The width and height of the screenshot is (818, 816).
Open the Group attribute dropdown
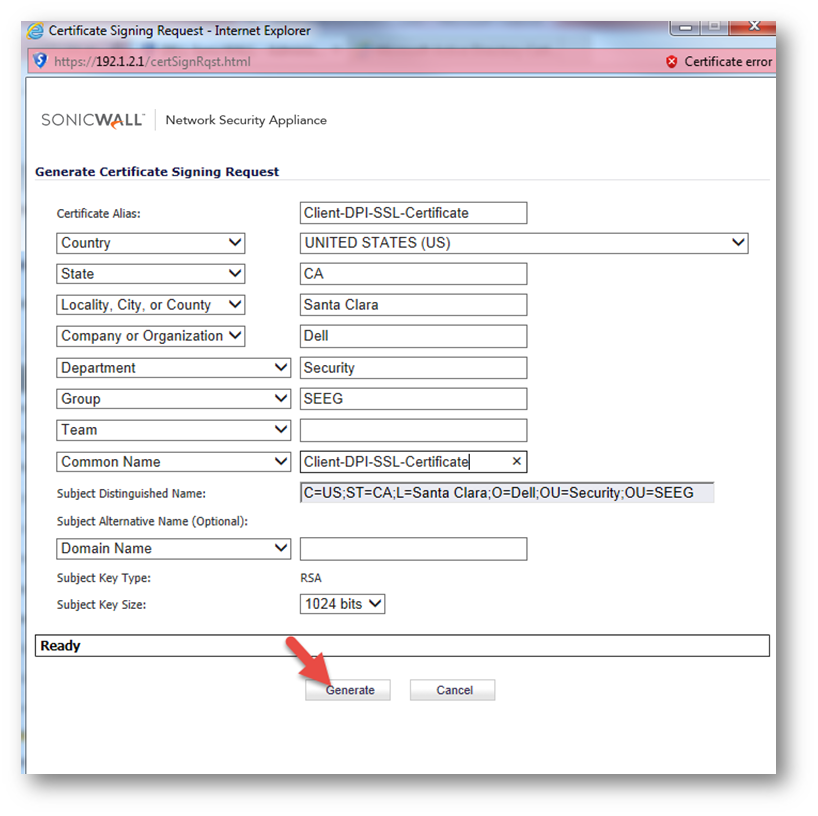tap(173, 399)
